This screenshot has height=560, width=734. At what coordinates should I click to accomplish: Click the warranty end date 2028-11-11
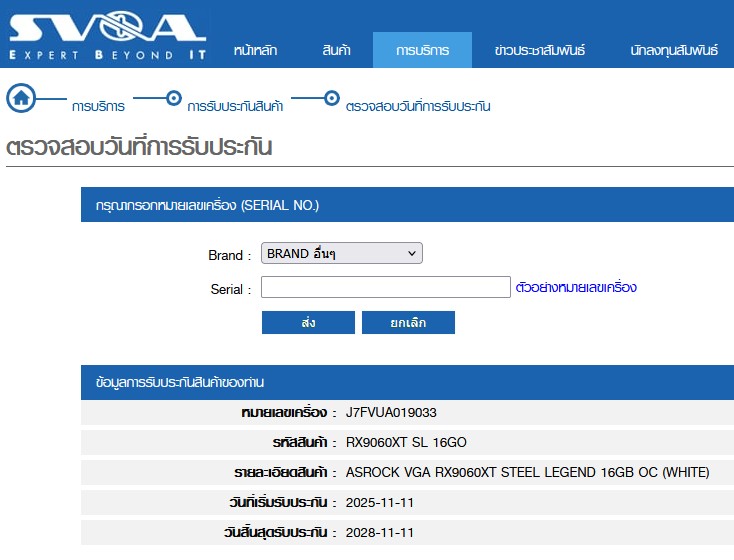(x=379, y=532)
